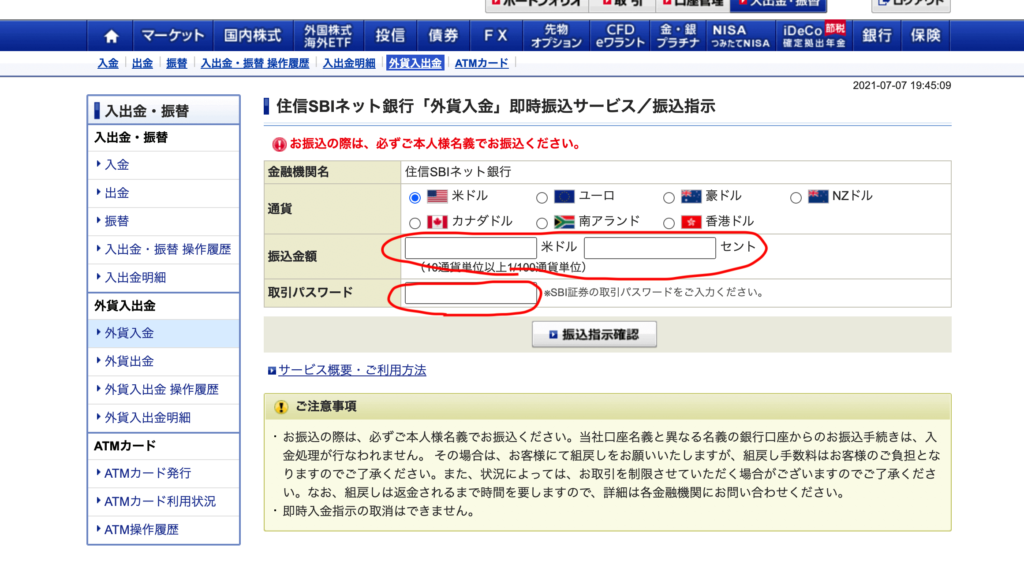1024x572 pixels.
Task: Open 外貨出金 in the left sidebar
Action: tap(163, 361)
